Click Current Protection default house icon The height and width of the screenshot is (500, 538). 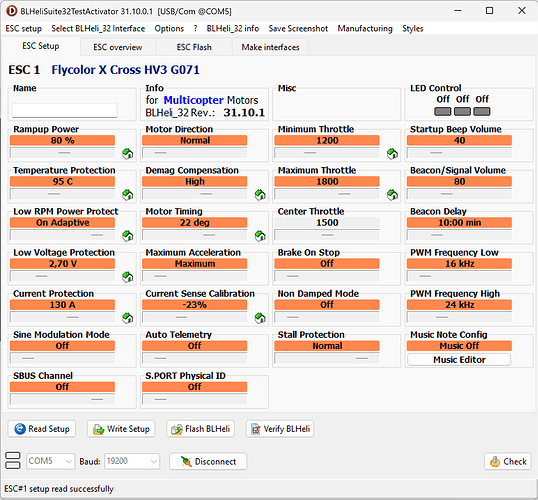pyautogui.click(x=128, y=318)
